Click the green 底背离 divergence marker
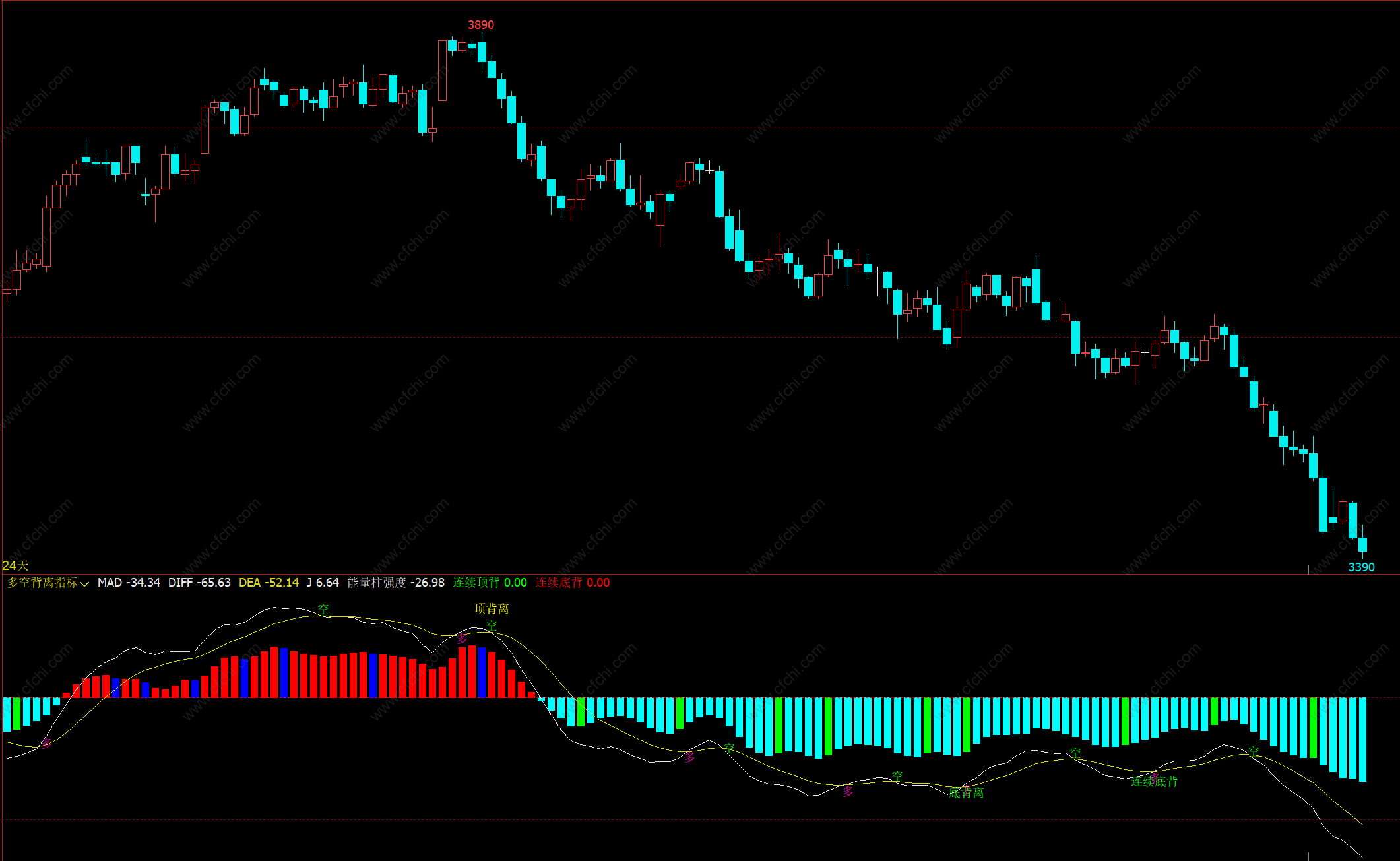This screenshot has height=861, width=1400. click(x=966, y=793)
